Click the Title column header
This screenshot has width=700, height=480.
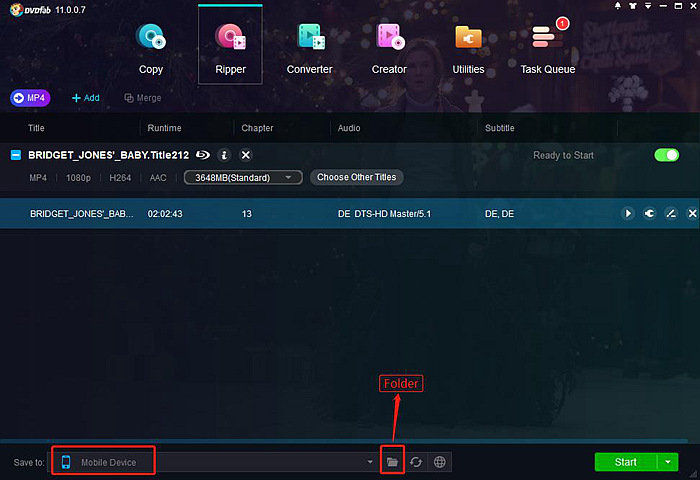click(x=36, y=128)
